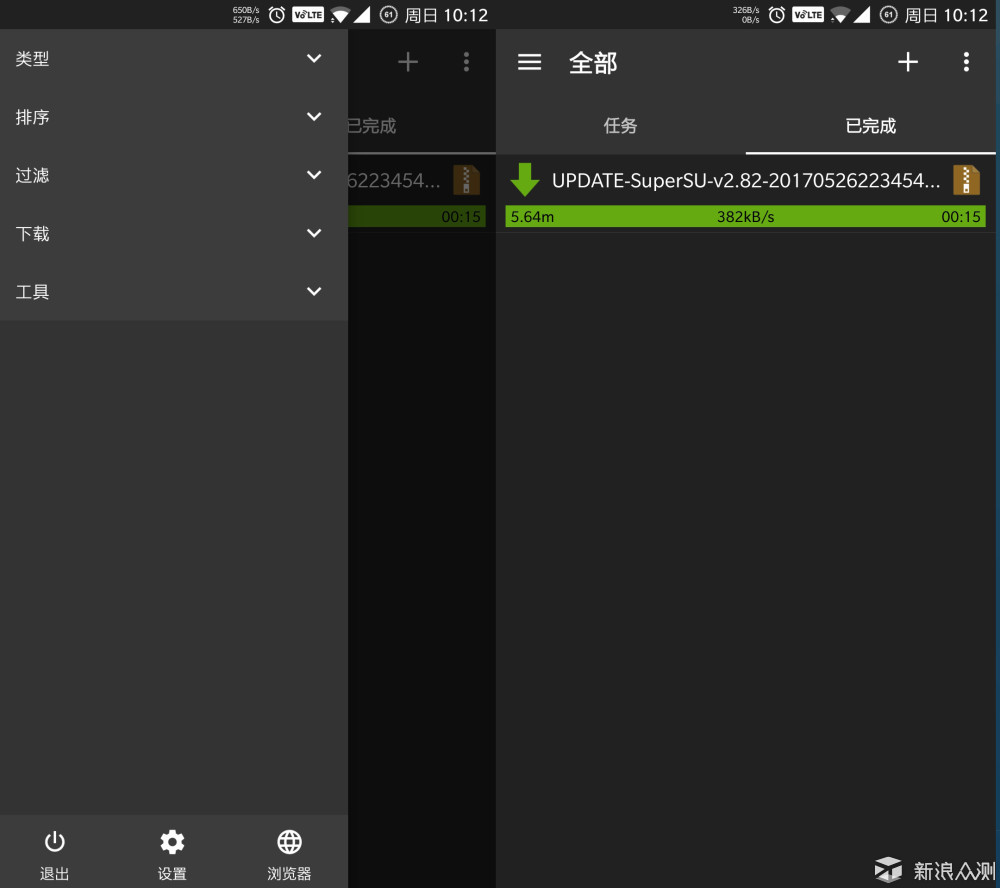Expand the 排序 section chevron
Viewport: 1000px width, 888px height.
314,117
